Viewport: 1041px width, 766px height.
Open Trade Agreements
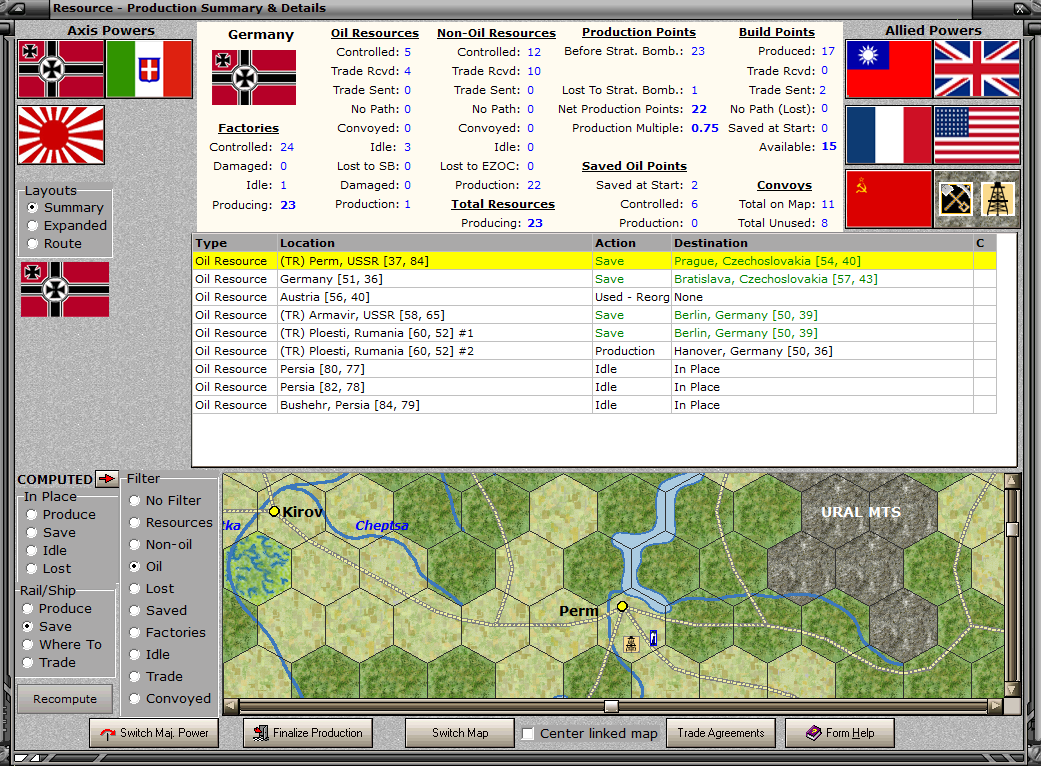click(x=720, y=733)
